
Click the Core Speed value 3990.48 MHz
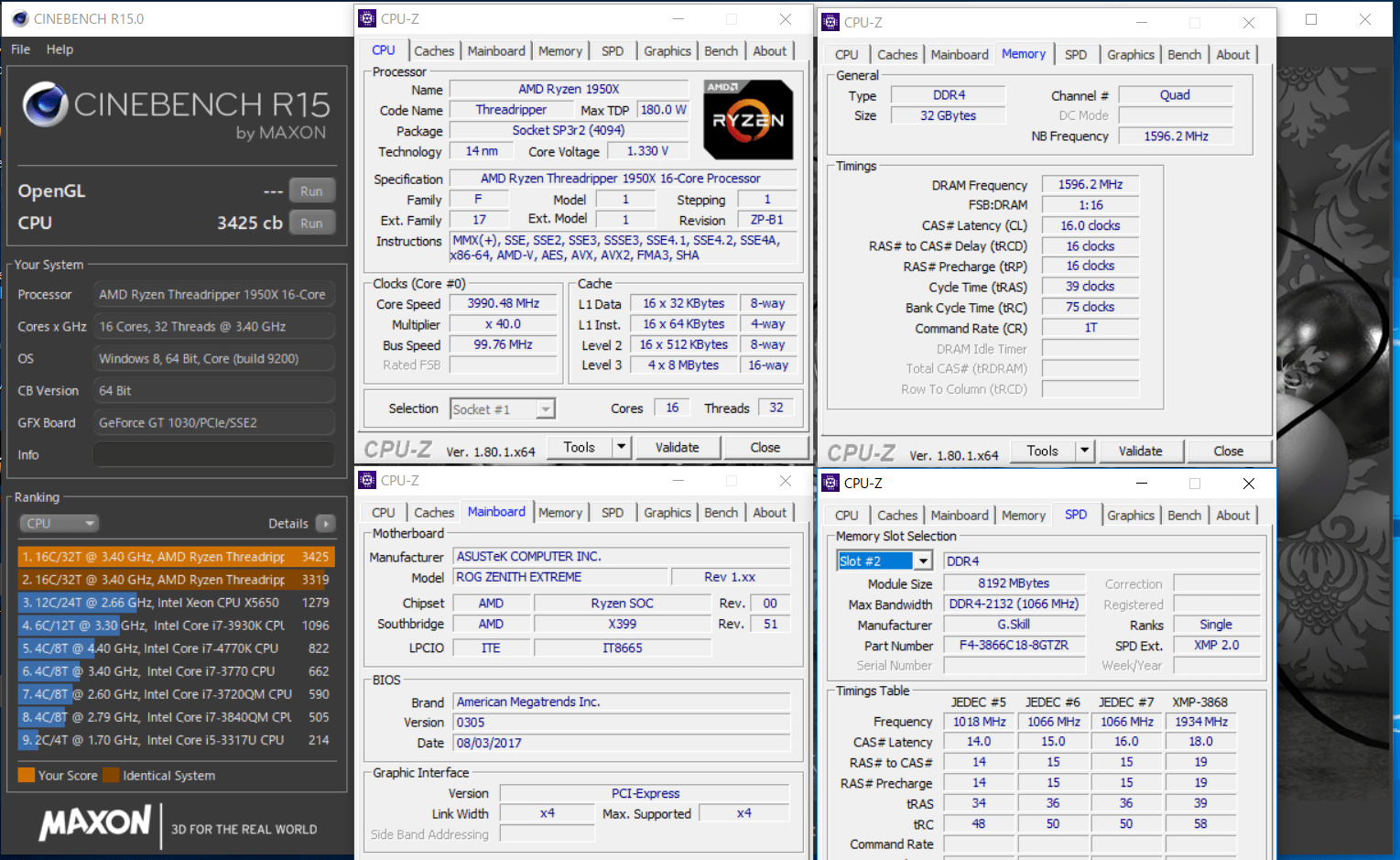tap(504, 303)
